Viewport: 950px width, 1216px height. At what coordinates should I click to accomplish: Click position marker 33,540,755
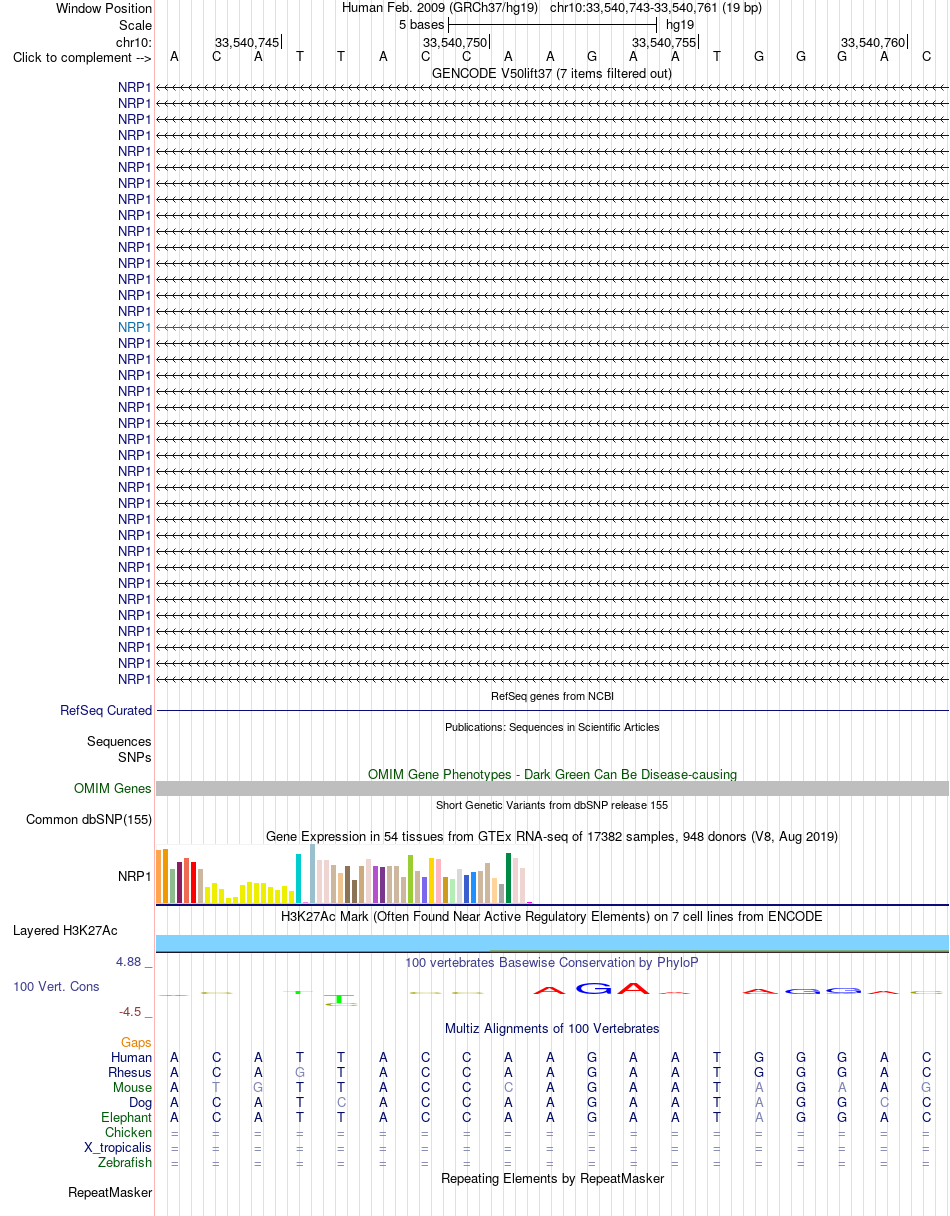(x=664, y=42)
